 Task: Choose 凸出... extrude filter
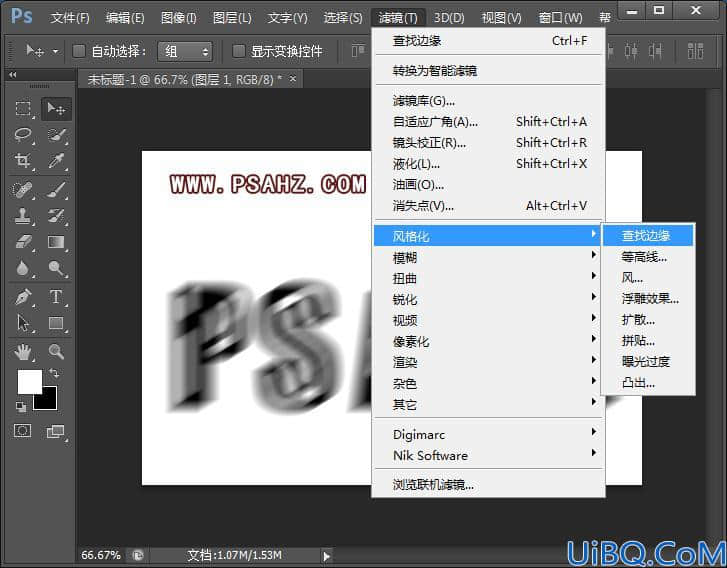pos(648,383)
